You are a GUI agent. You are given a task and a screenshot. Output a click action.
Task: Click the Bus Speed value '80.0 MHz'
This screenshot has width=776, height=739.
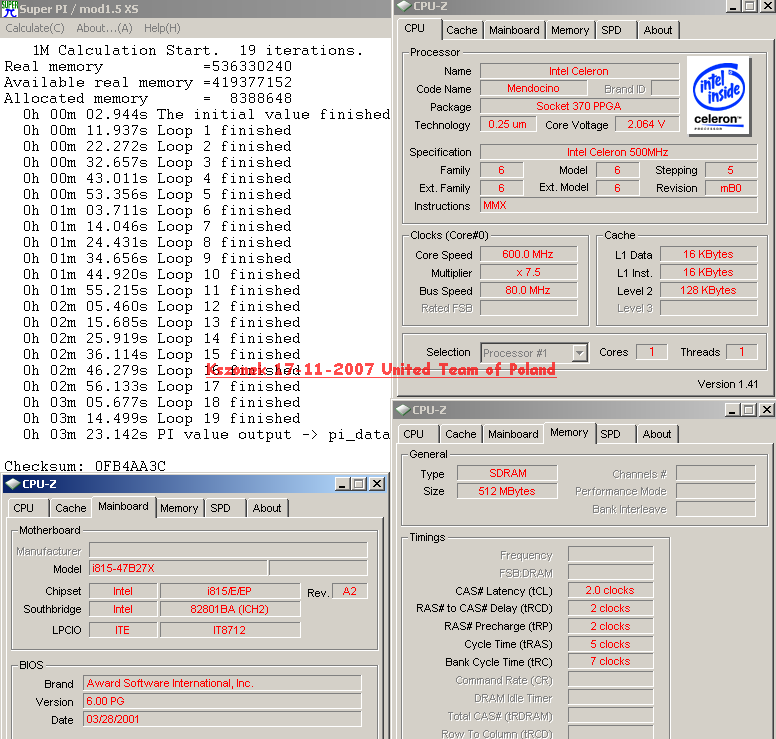click(529, 290)
